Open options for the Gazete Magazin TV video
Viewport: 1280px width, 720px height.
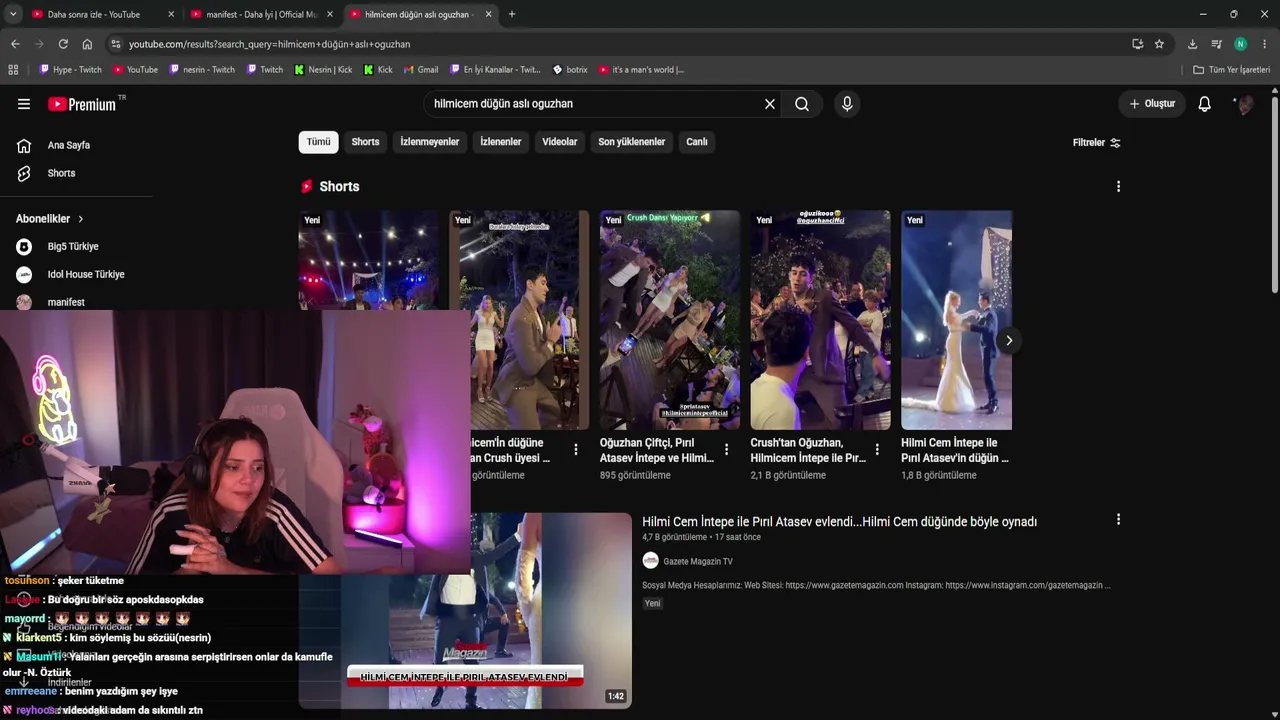(x=1118, y=519)
